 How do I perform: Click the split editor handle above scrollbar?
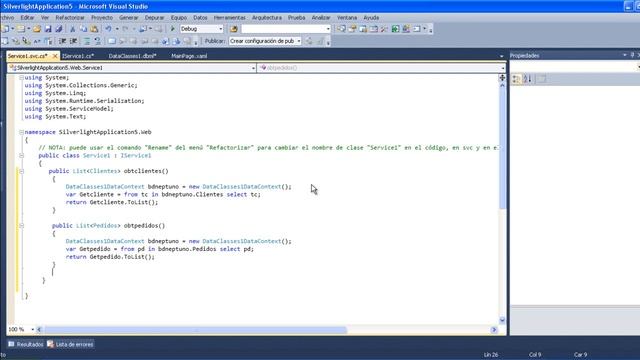coord(502,78)
